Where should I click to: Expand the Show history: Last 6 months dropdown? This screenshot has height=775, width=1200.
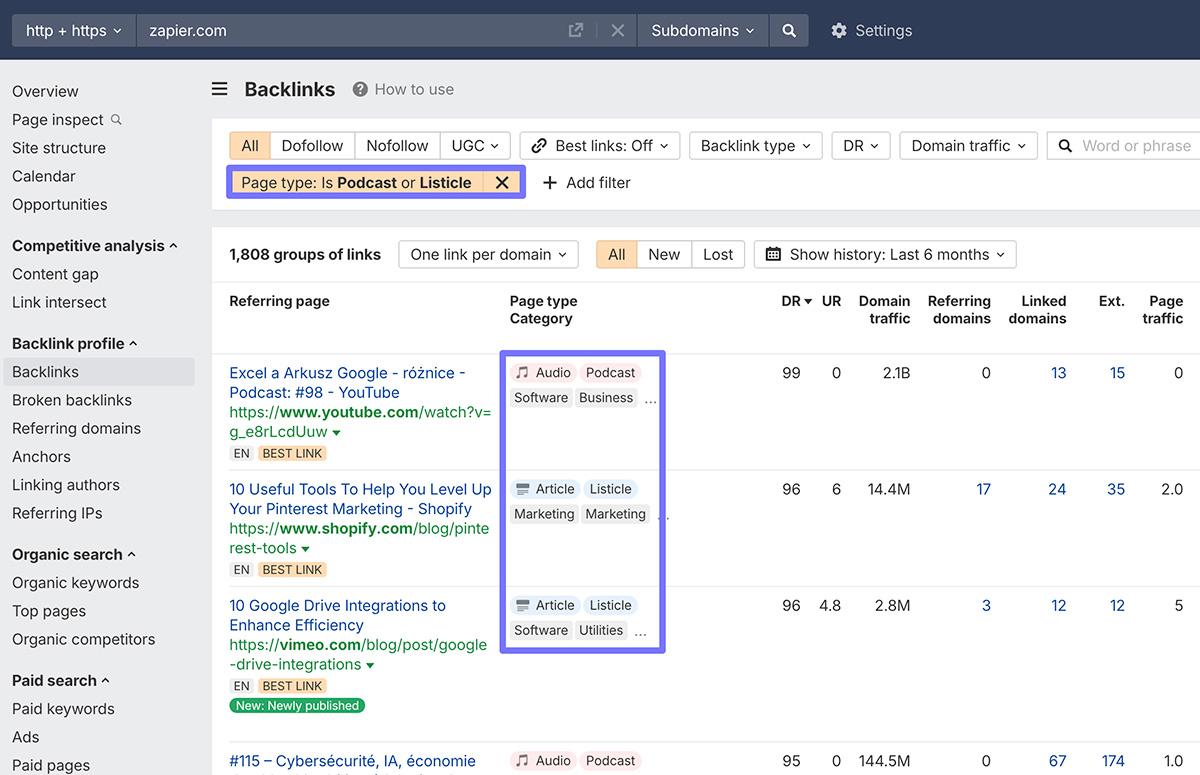coord(884,254)
